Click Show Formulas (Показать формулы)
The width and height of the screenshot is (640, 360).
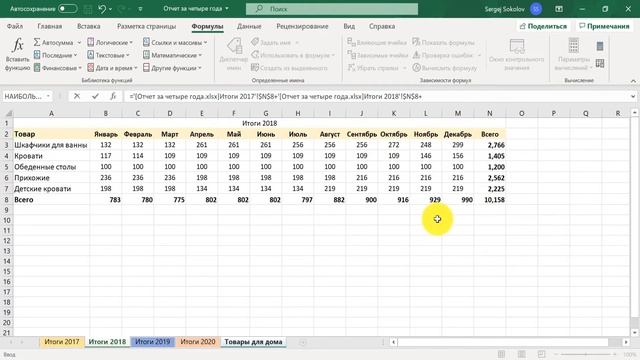point(443,42)
